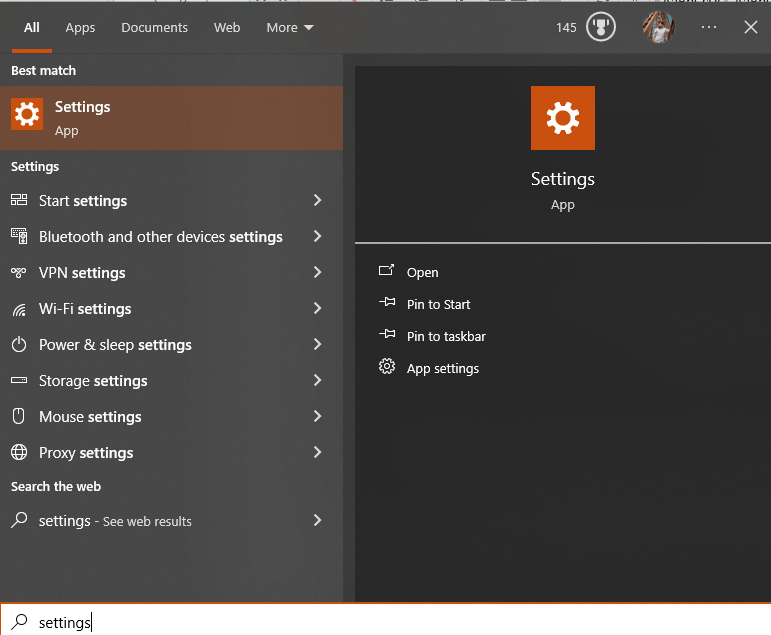This screenshot has height=635, width=771.
Task: Expand the 'See web results' chevron
Action: (318, 520)
